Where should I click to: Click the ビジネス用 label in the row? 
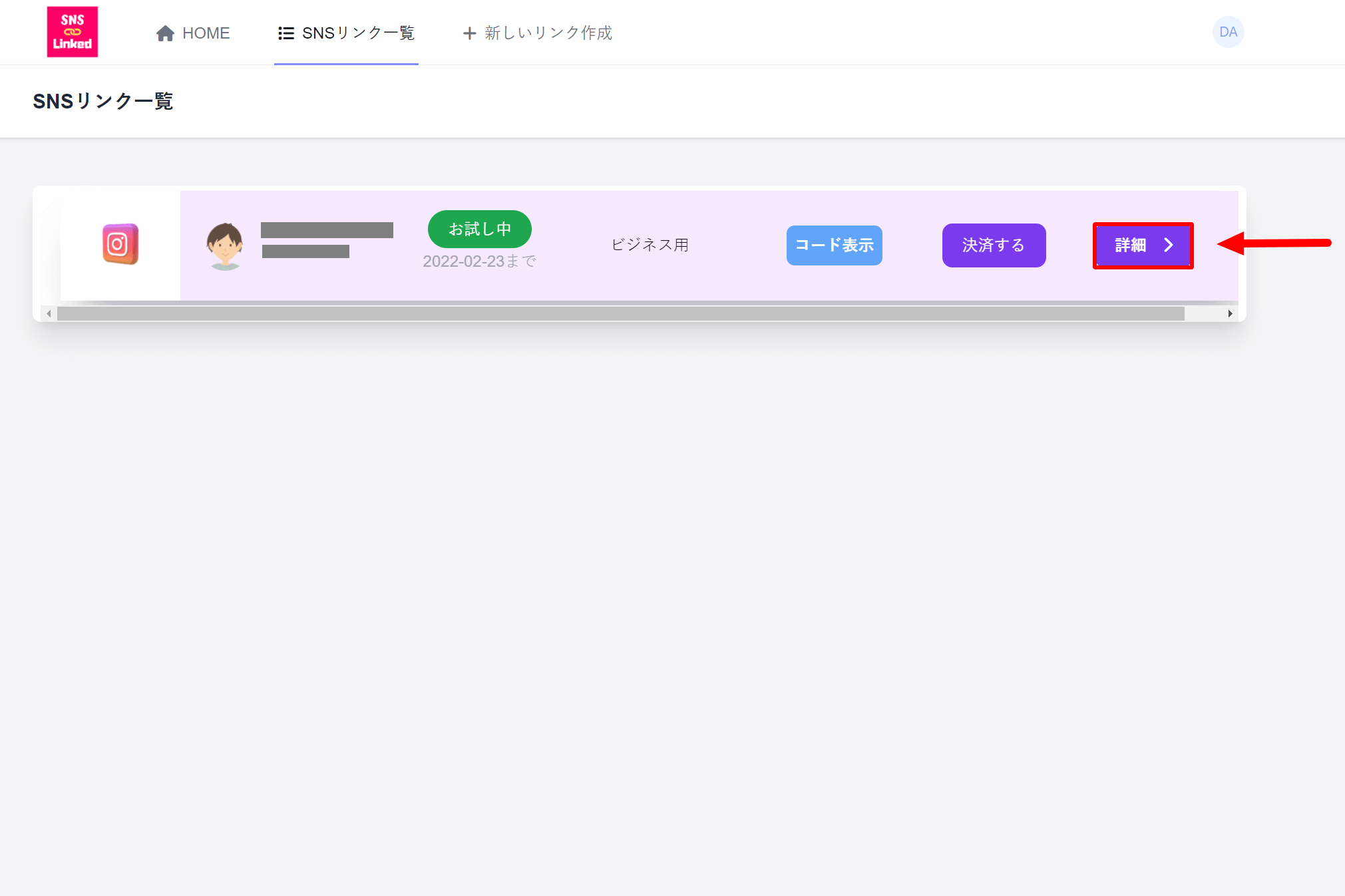(x=650, y=245)
